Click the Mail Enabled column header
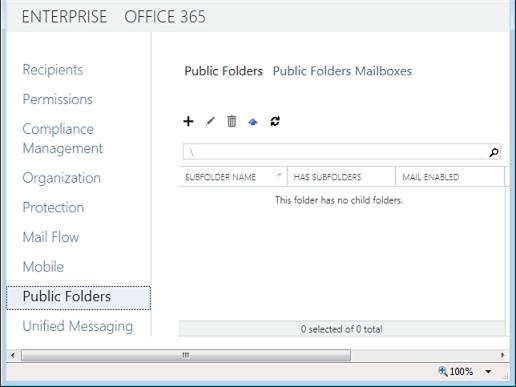Viewport: 516px width, 387px height. [x=450, y=177]
